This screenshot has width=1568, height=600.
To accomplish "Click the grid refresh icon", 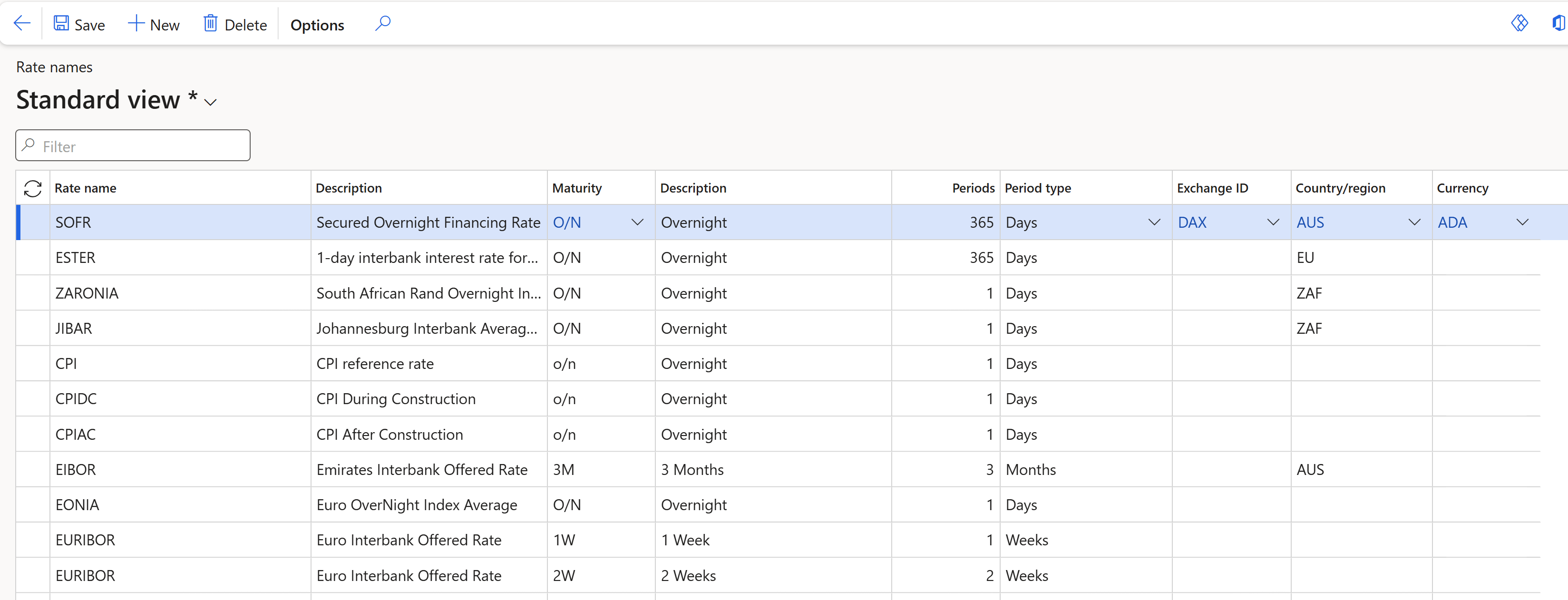I will [33, 189].
